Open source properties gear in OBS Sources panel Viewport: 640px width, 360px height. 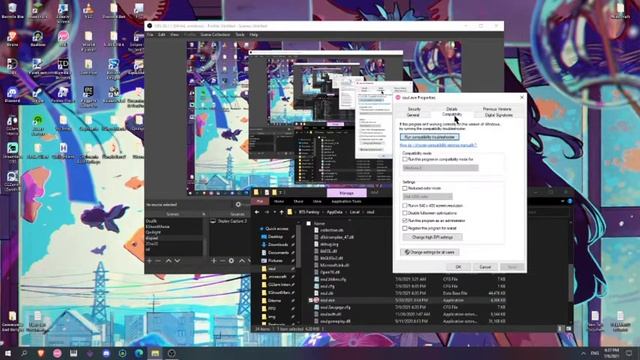[231, 261]
